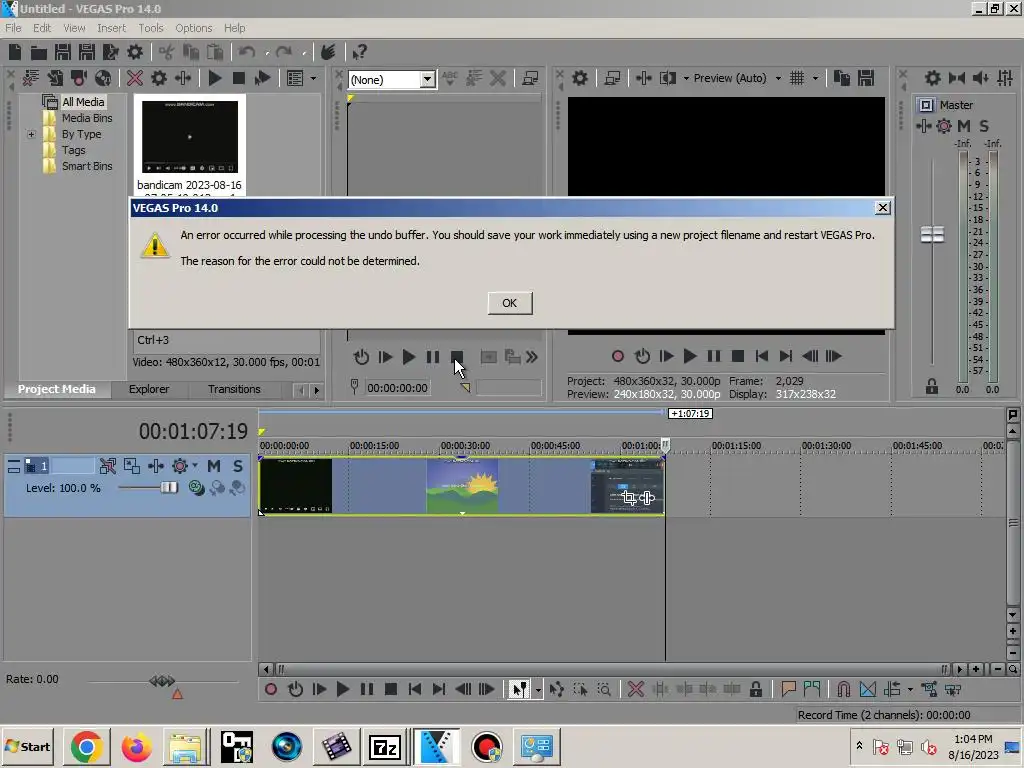
Task: Open the Options menu
Action: pos(193,28)
